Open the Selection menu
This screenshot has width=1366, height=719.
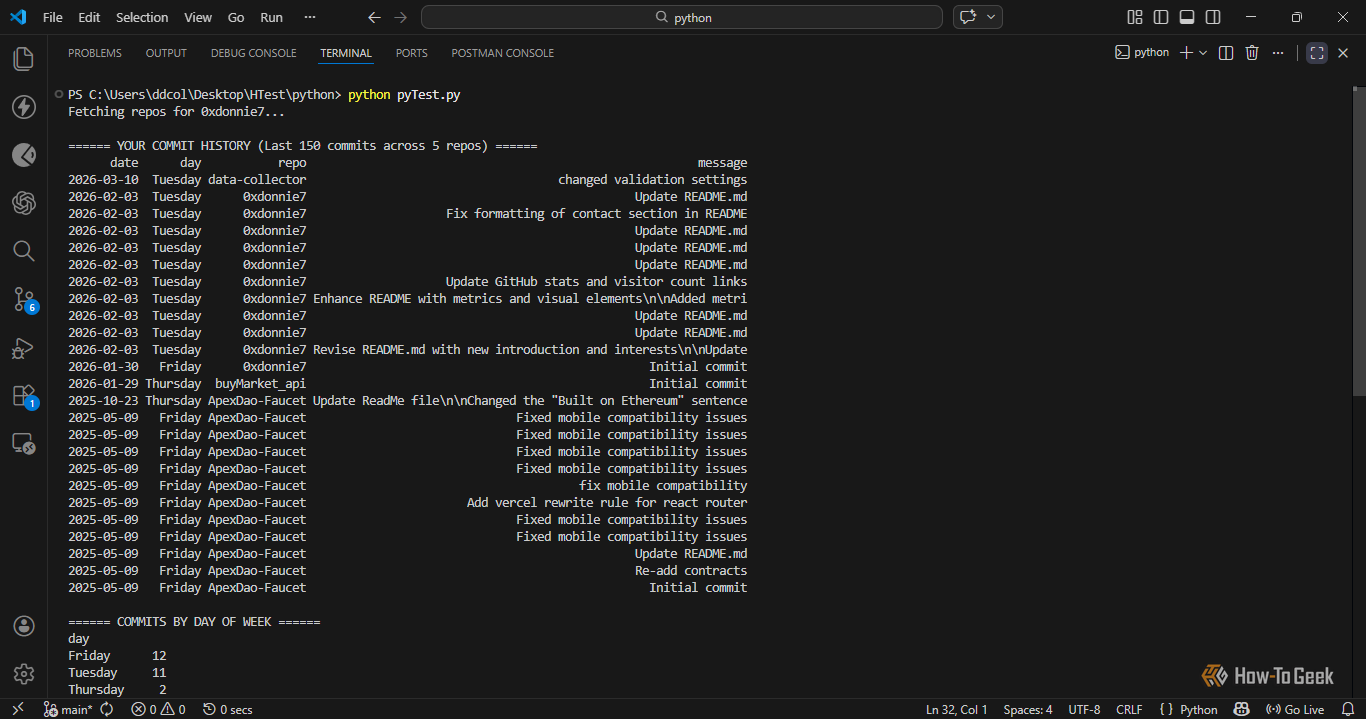pyautogui.click(x=142, y=17)
